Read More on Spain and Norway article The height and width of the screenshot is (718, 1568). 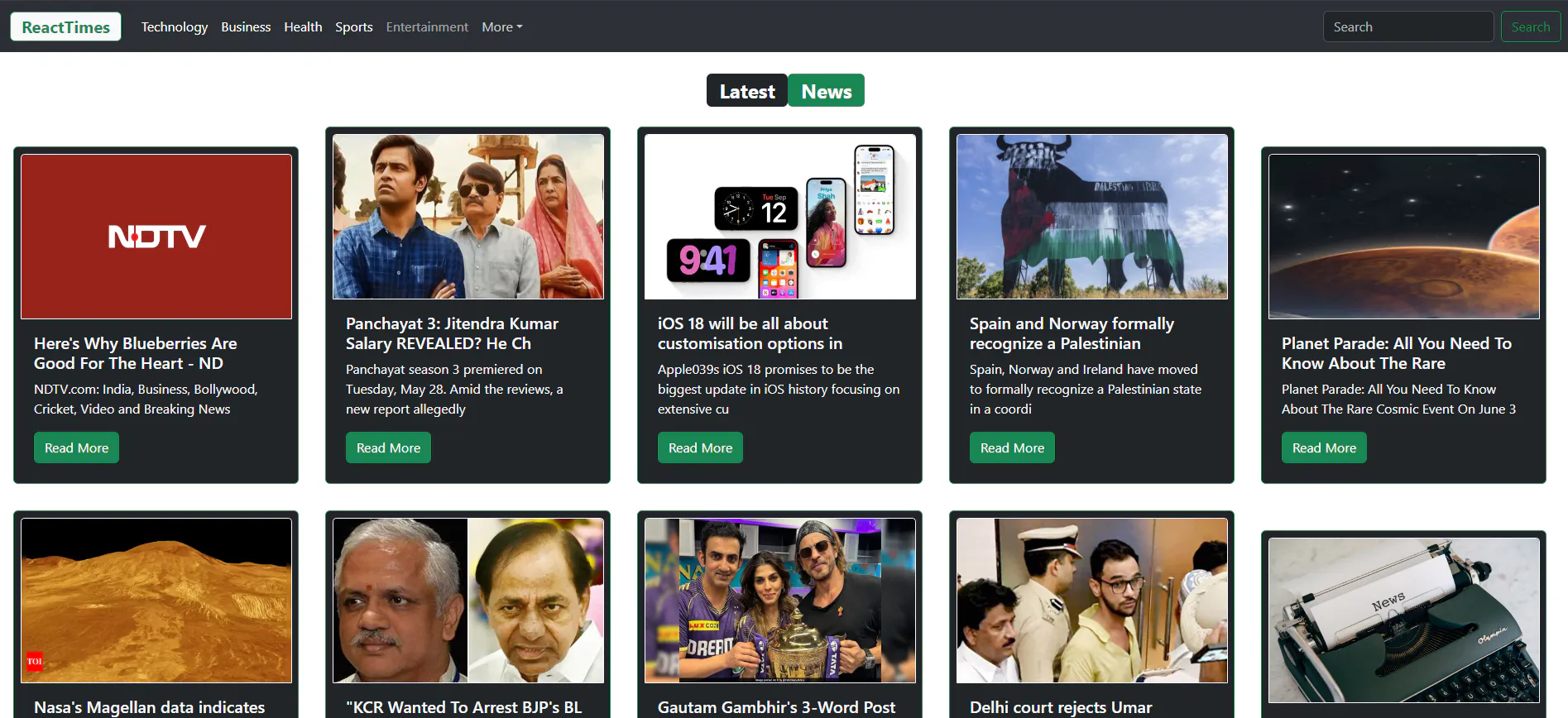(x=1012, y=448)
